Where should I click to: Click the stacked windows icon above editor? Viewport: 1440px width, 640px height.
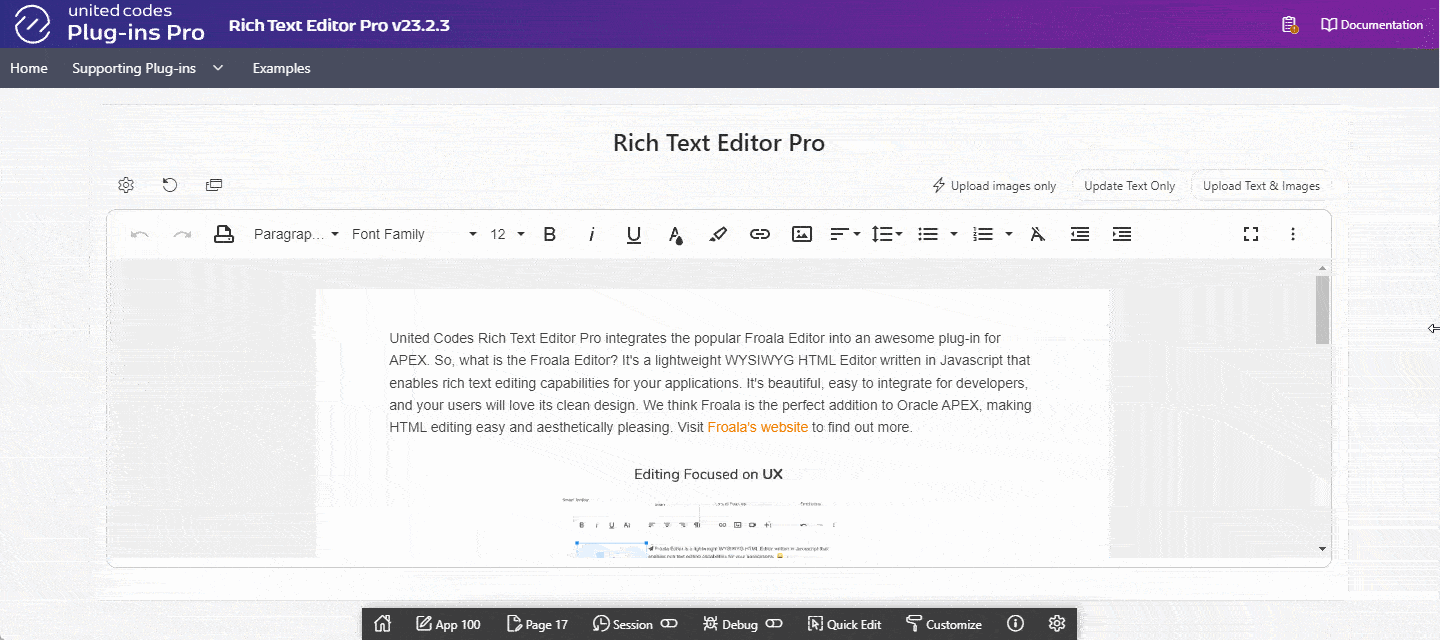point(214,185)
